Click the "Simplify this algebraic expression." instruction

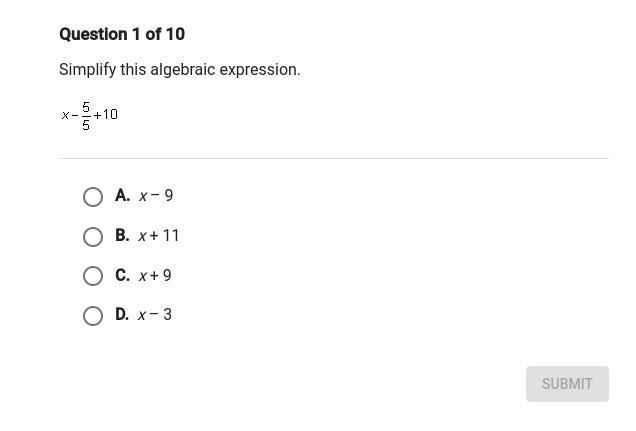pyautogui.click(x=180, y=70)
